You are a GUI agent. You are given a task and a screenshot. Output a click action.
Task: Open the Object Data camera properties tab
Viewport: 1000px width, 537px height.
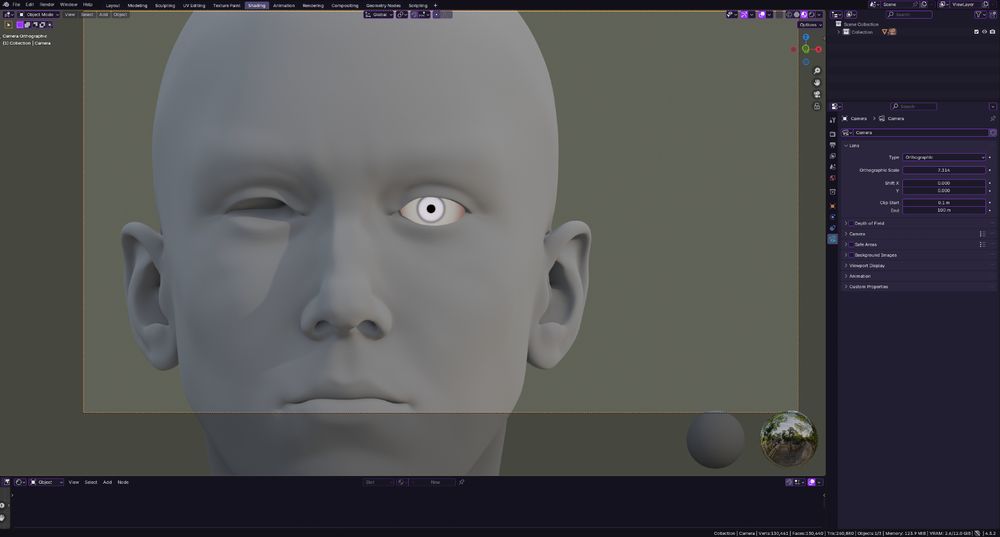coord(832,239)
